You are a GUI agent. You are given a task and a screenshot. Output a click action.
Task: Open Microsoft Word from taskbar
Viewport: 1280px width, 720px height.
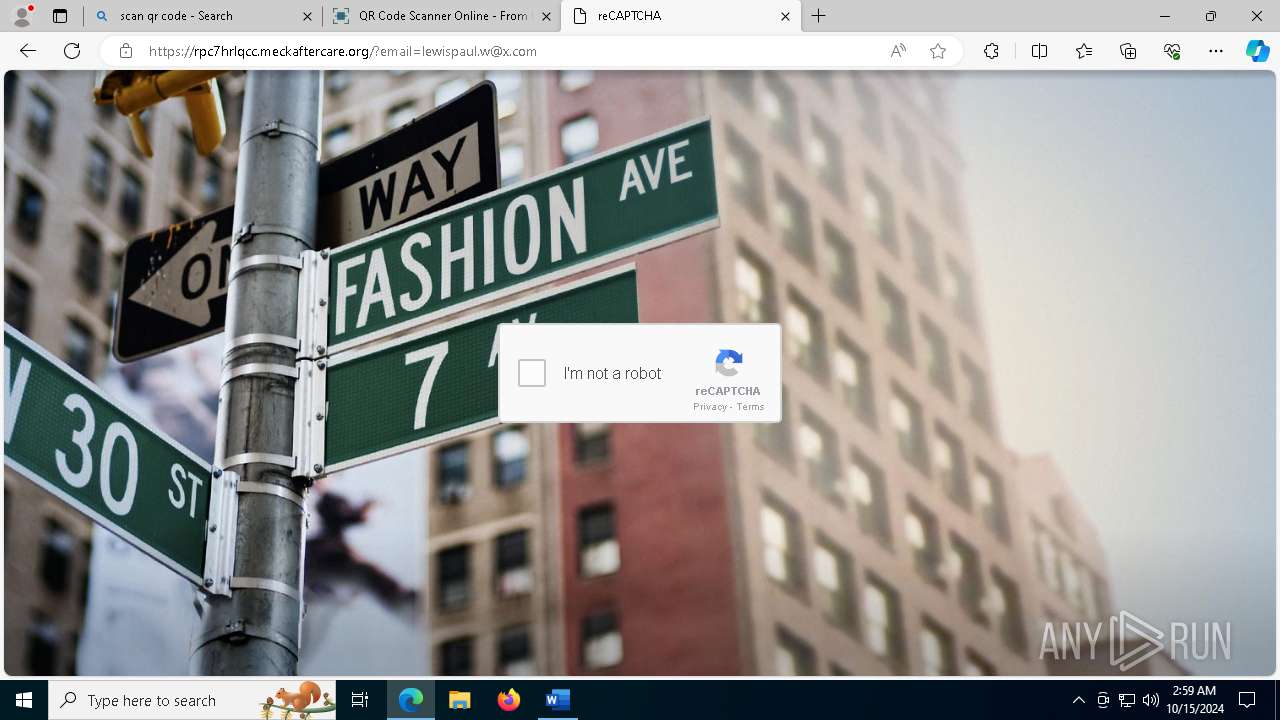[558, 700]
